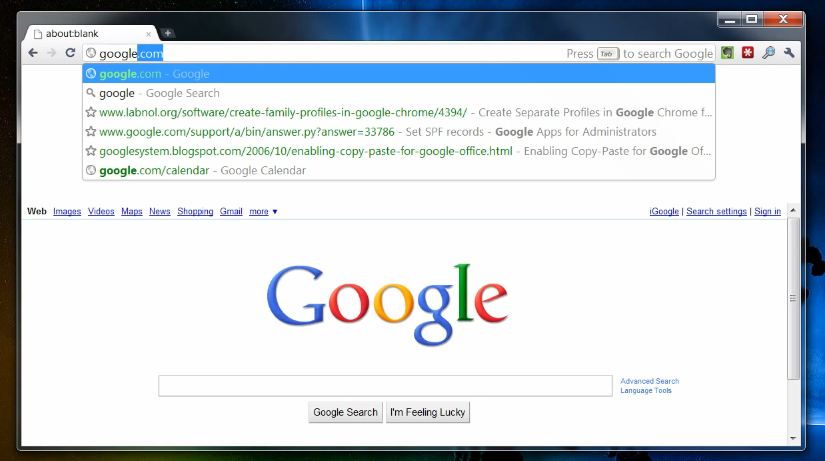
Task: Select the googlesystem.blogspot.com suggestion
Action: [399, 151]
